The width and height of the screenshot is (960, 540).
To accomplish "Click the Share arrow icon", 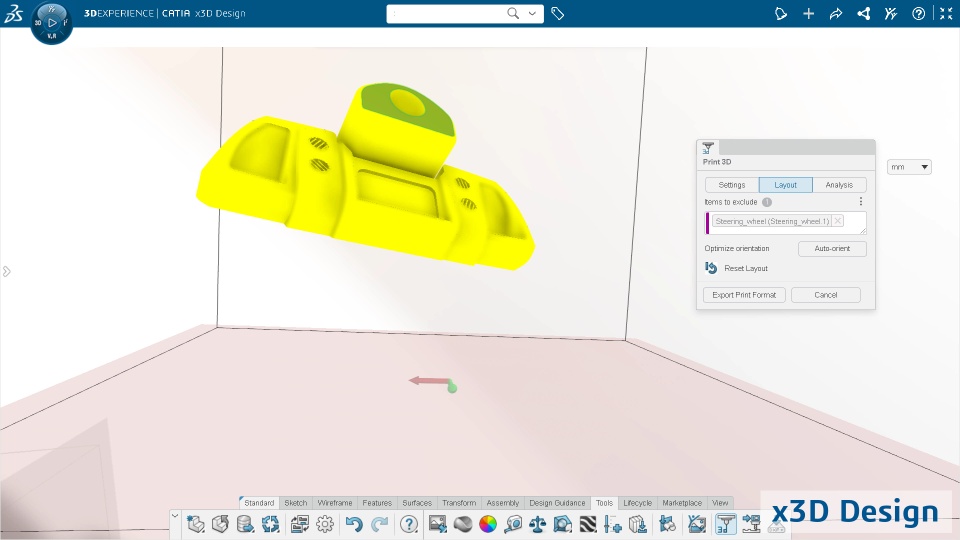I will [x=836, y=13].
